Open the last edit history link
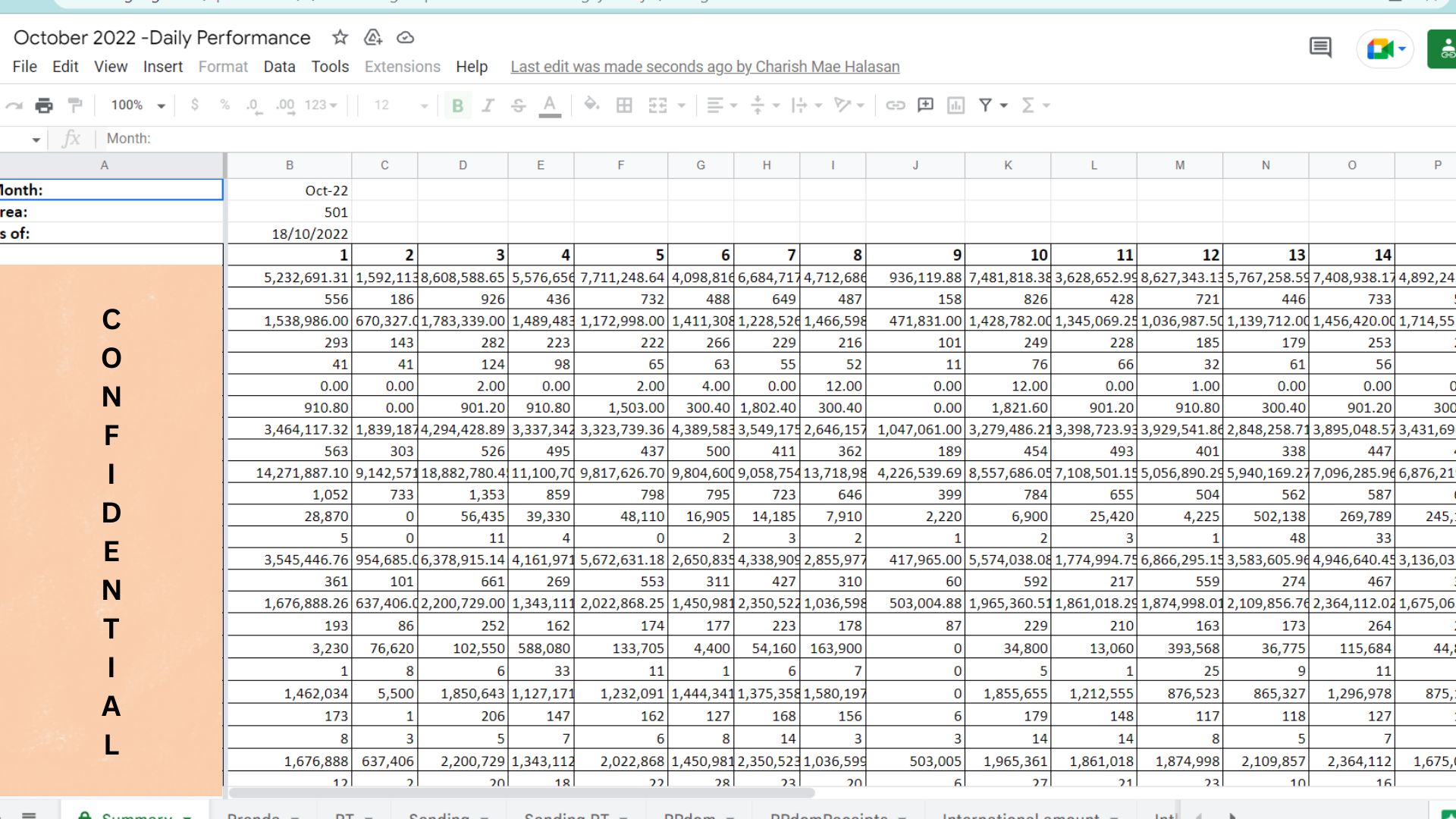Viewport: 1456px width, 819px height. 704,67
